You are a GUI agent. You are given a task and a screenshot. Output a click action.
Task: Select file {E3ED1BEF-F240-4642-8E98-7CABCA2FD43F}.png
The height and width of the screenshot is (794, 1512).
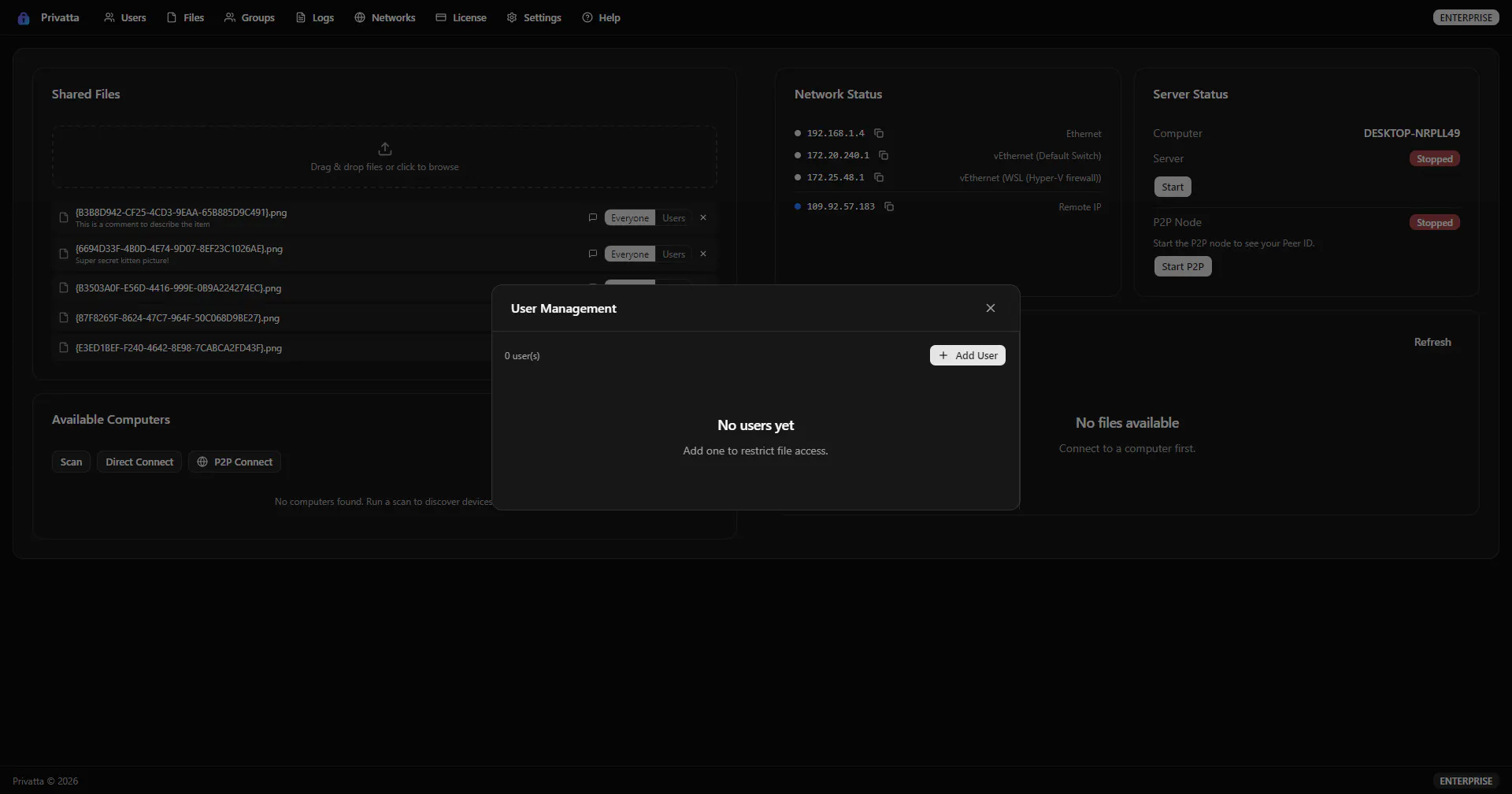(x=178, y=348)
